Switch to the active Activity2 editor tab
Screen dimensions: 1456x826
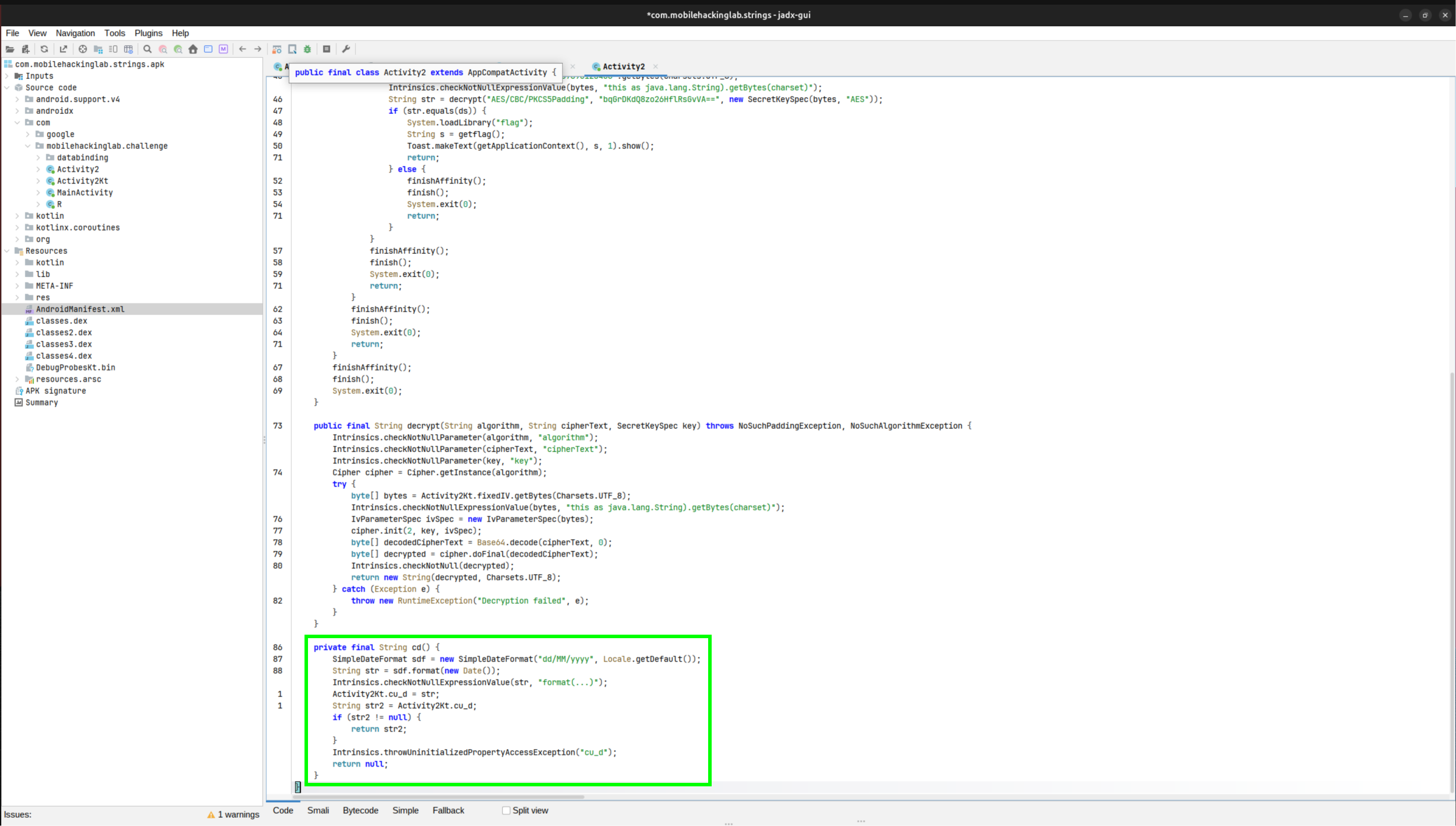624,66
